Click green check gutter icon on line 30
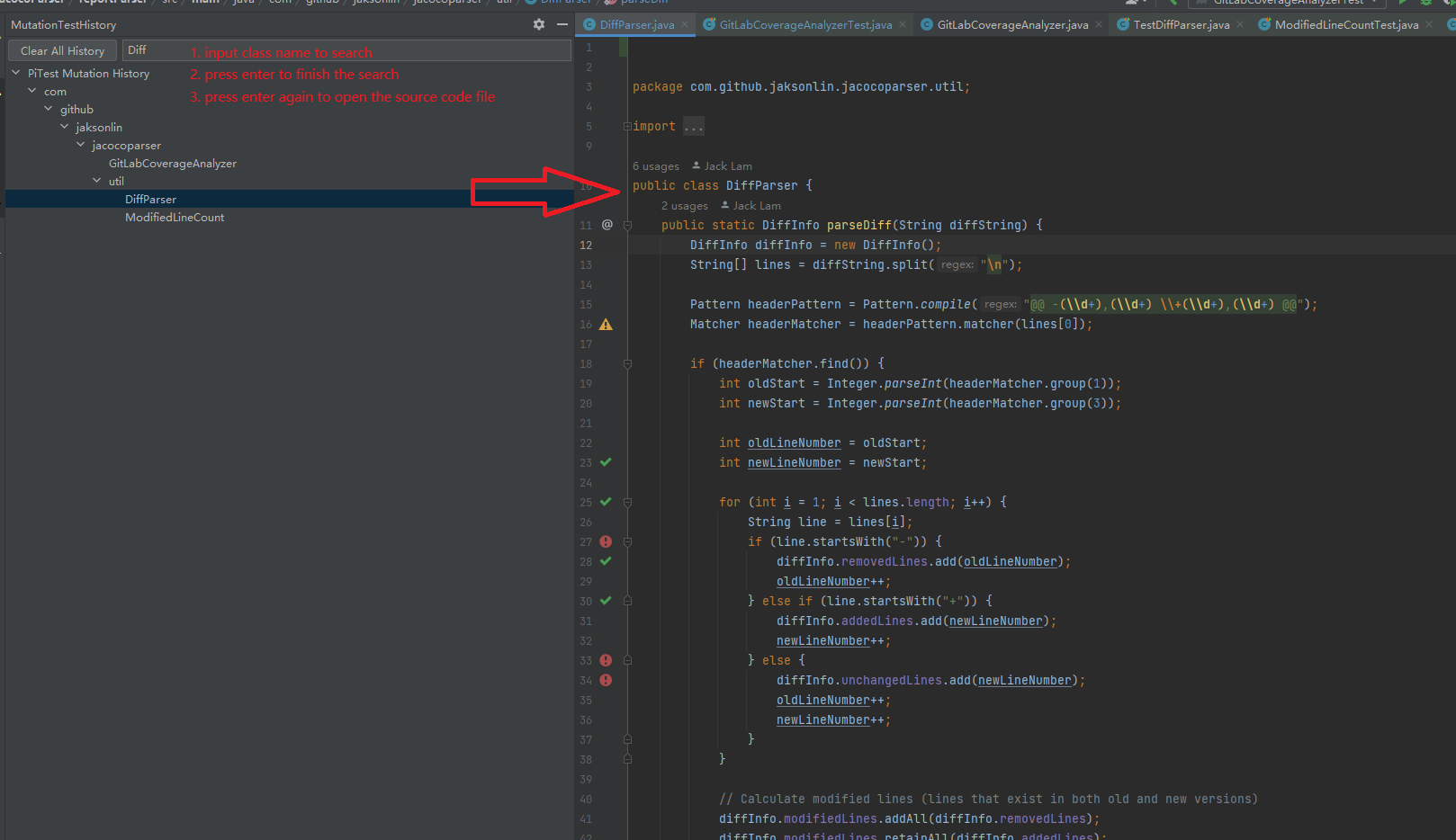Viewport: 1456px width, 840px height. [606, 601]
